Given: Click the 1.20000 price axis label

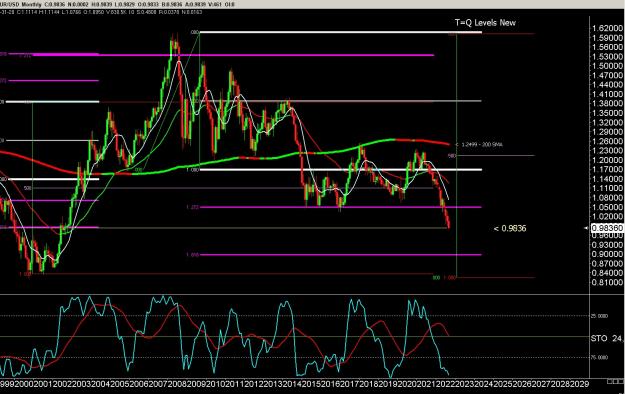Looking at the screenshot, I should point(607,160).
